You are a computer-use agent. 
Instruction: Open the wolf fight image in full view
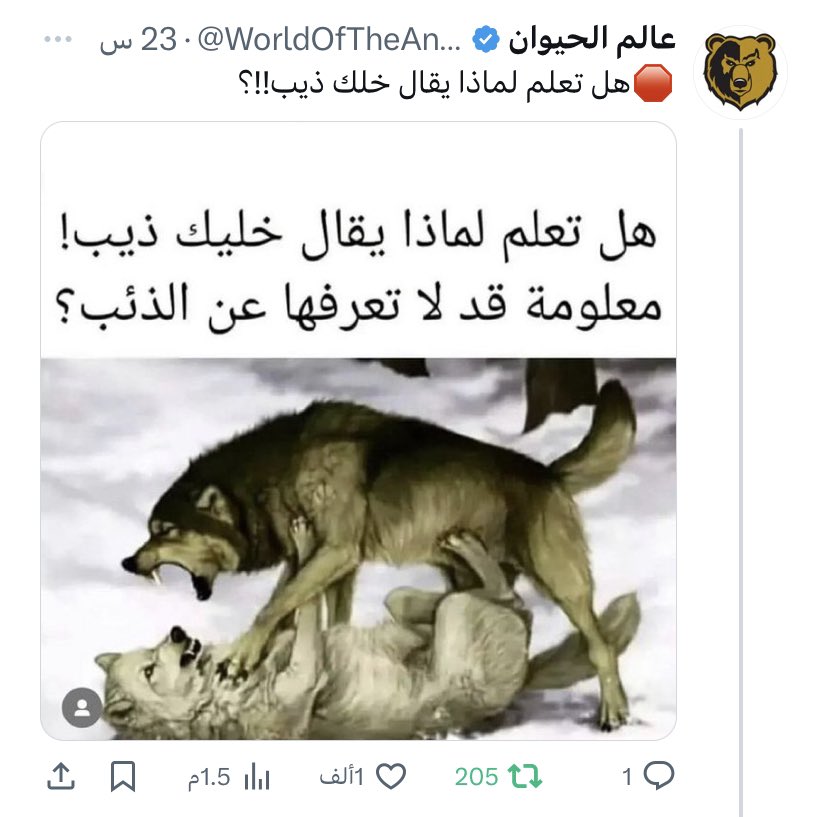[x=359, y=548]
